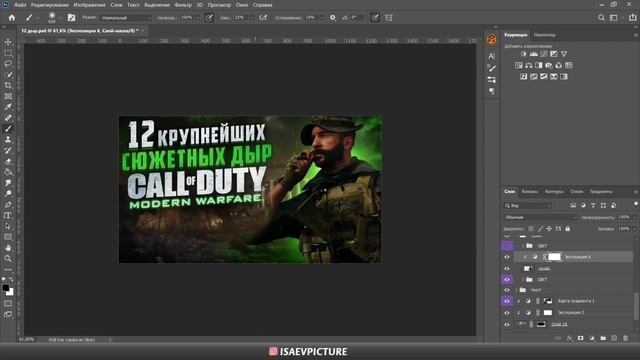The height and width of the screenshot is (360, 640).
Task: Switch to the Контуры tab
Action: [554, 191]
